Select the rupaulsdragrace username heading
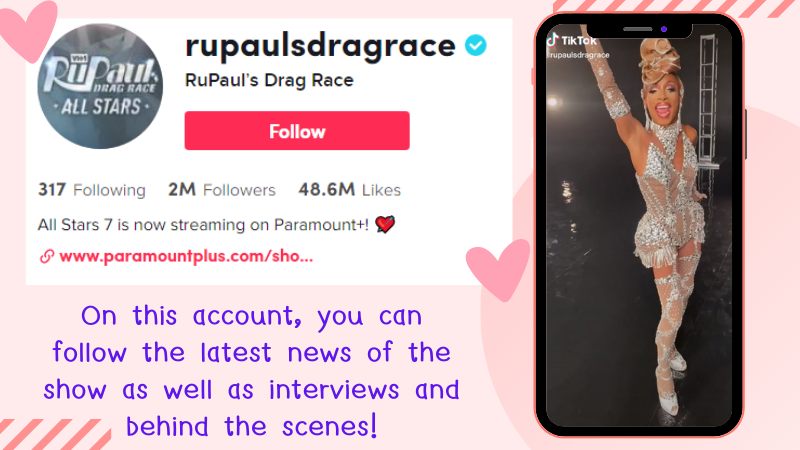 click(320, 46)
